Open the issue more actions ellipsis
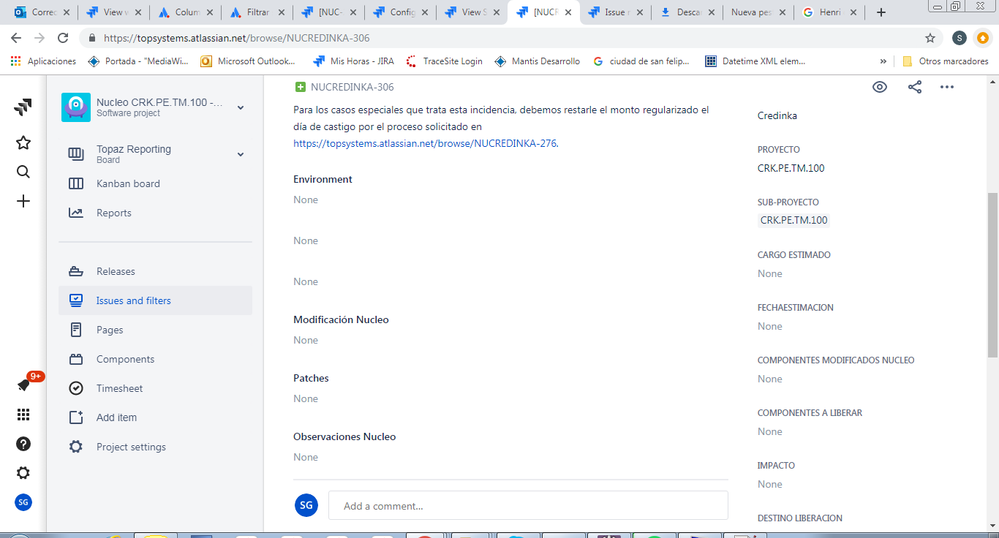The height and width of the screenshot is (538, 999). 947,87
